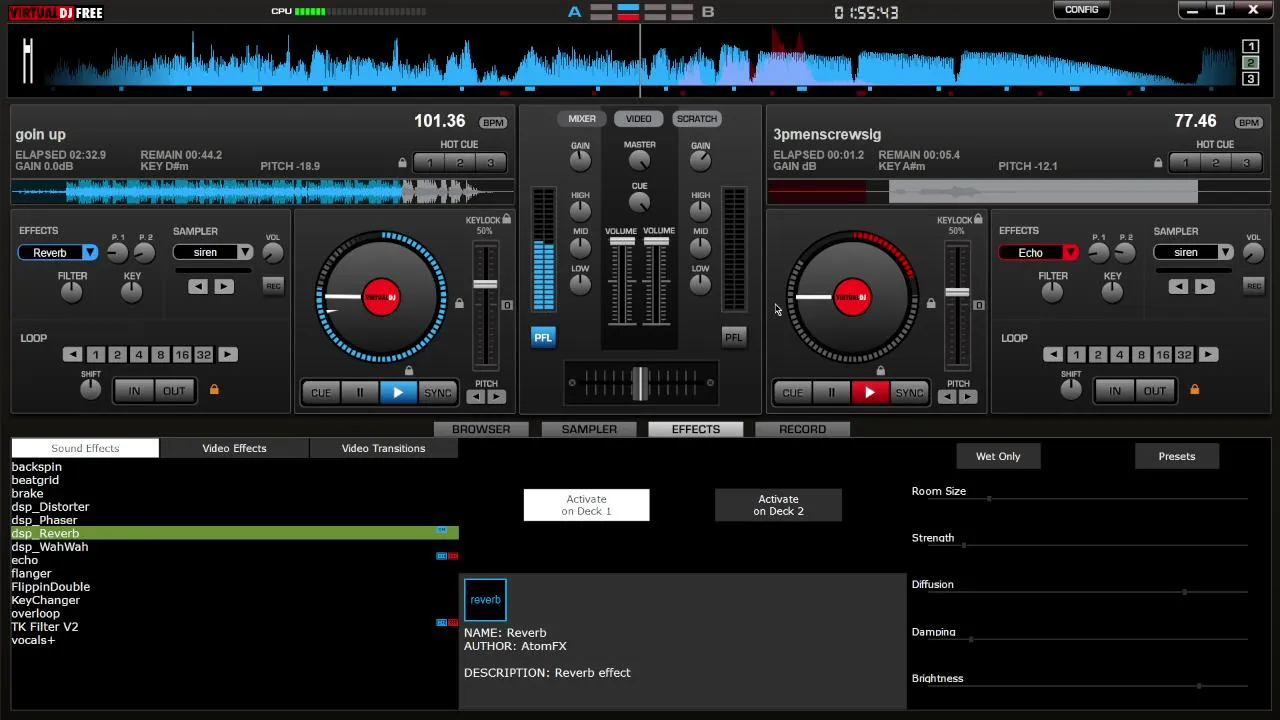Image resolution: width=1280 pixels, height=720 pixels.
Task: Open deck 2 siren sampler dropdown
Action: (x=1225, y=253)
